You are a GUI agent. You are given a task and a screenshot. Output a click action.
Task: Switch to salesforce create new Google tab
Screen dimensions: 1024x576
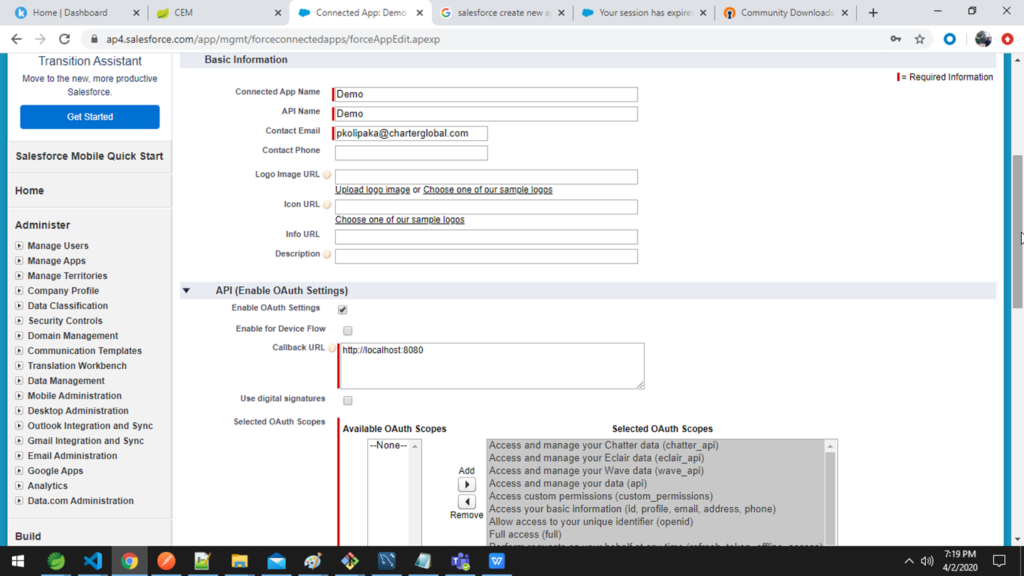502,12
